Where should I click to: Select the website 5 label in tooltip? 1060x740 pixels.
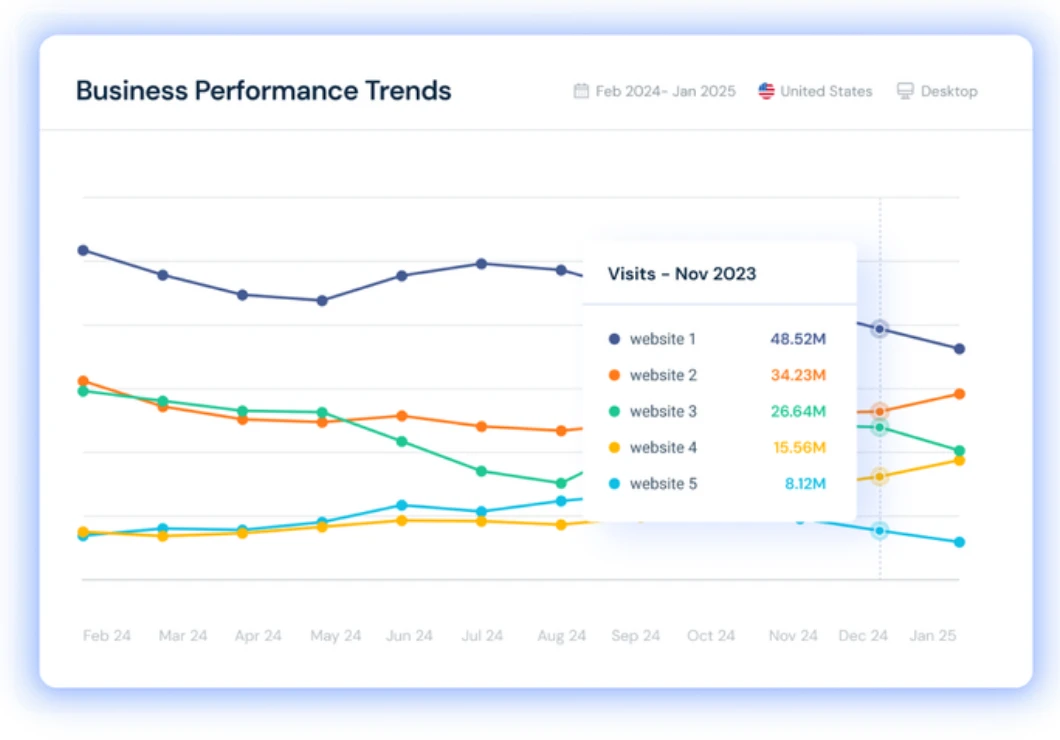point(663,484)
